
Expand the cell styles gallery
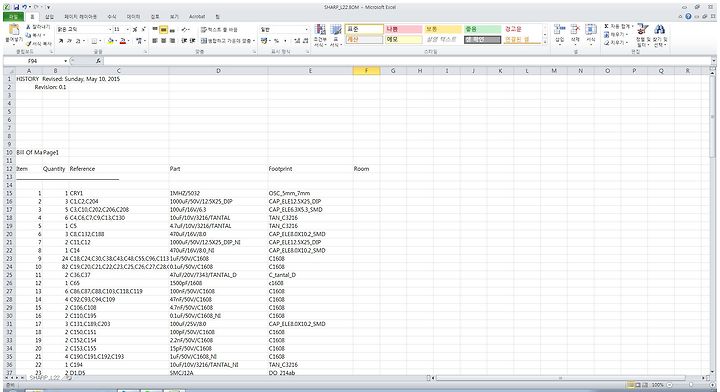pyautogui.click(x=545, y=42)
